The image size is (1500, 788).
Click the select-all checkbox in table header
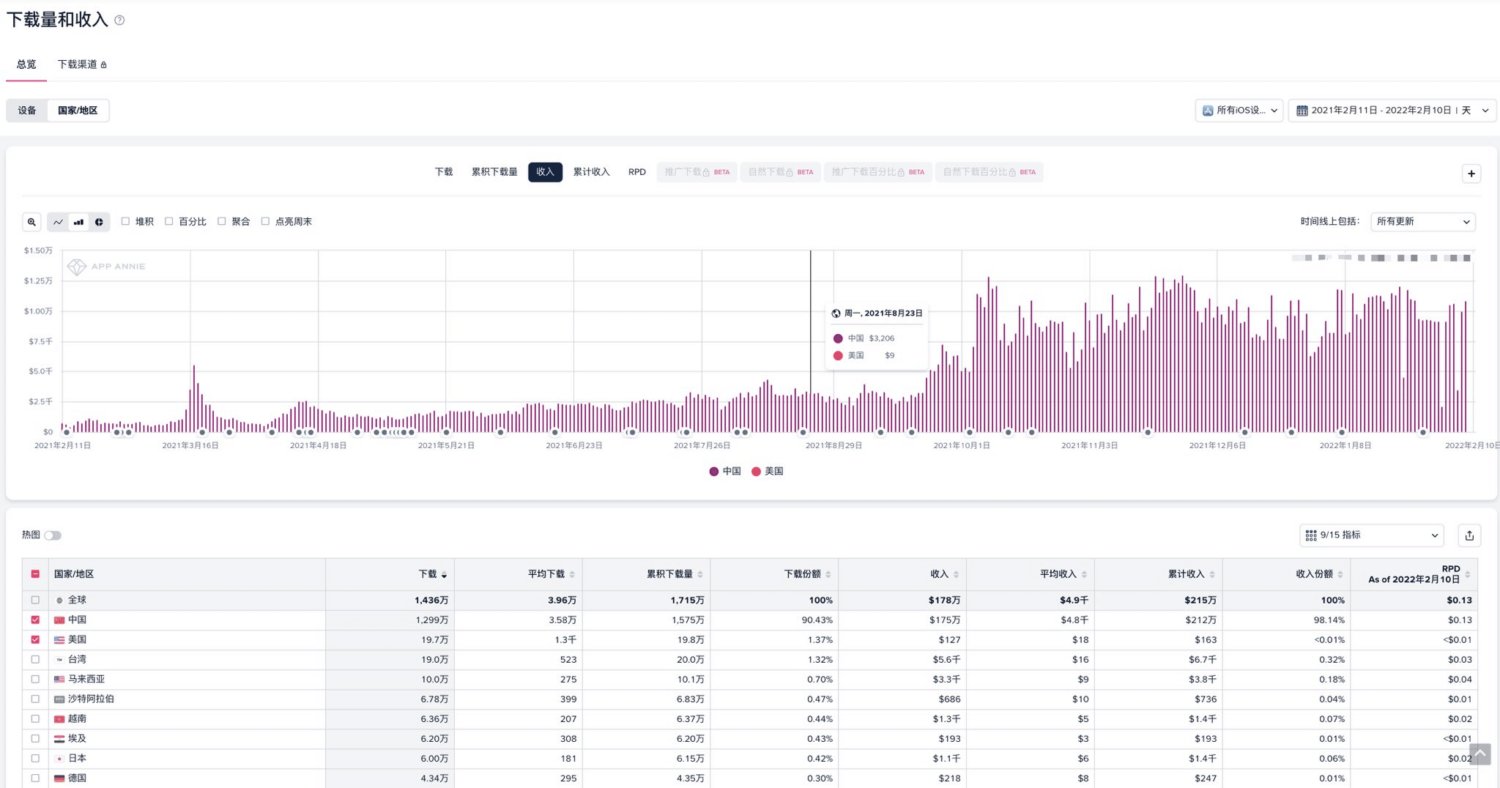tap(35, 574)
